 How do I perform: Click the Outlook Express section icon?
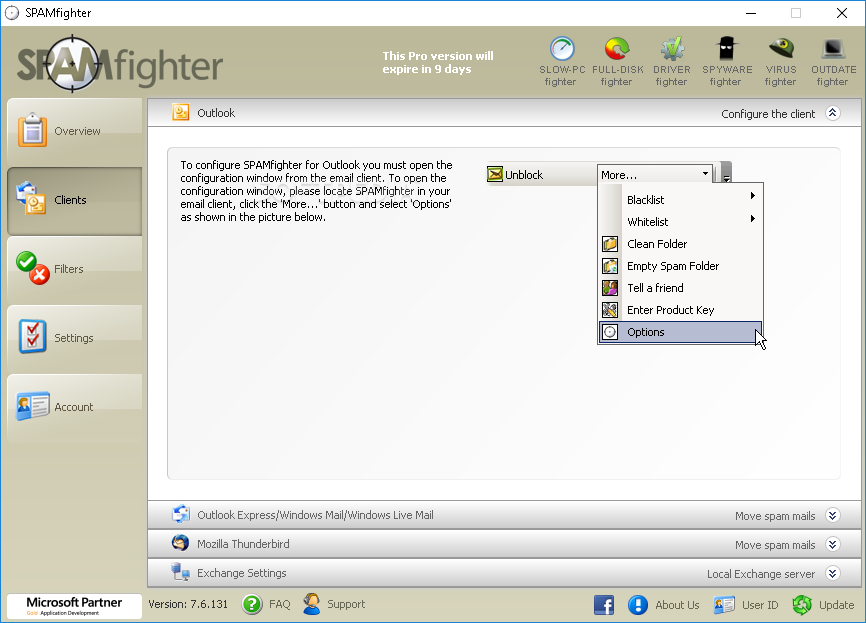181,514
